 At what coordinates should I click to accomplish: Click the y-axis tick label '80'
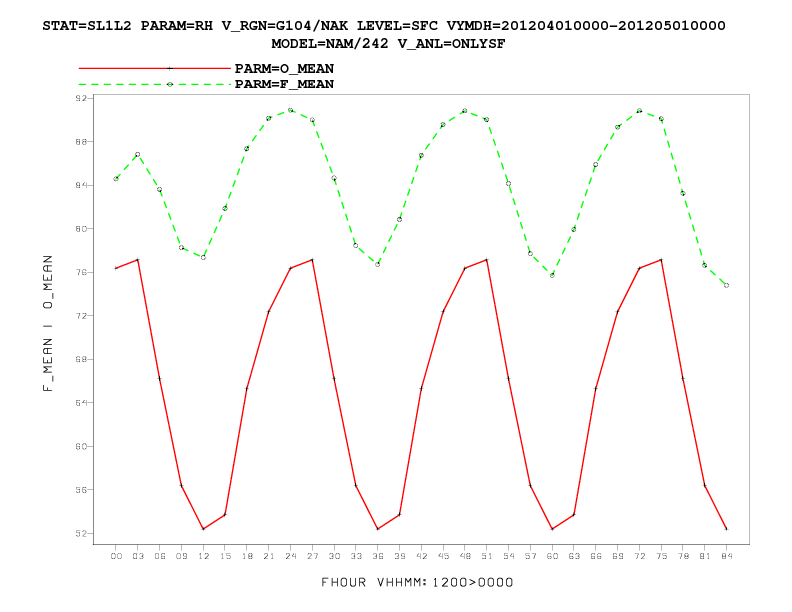81,229
